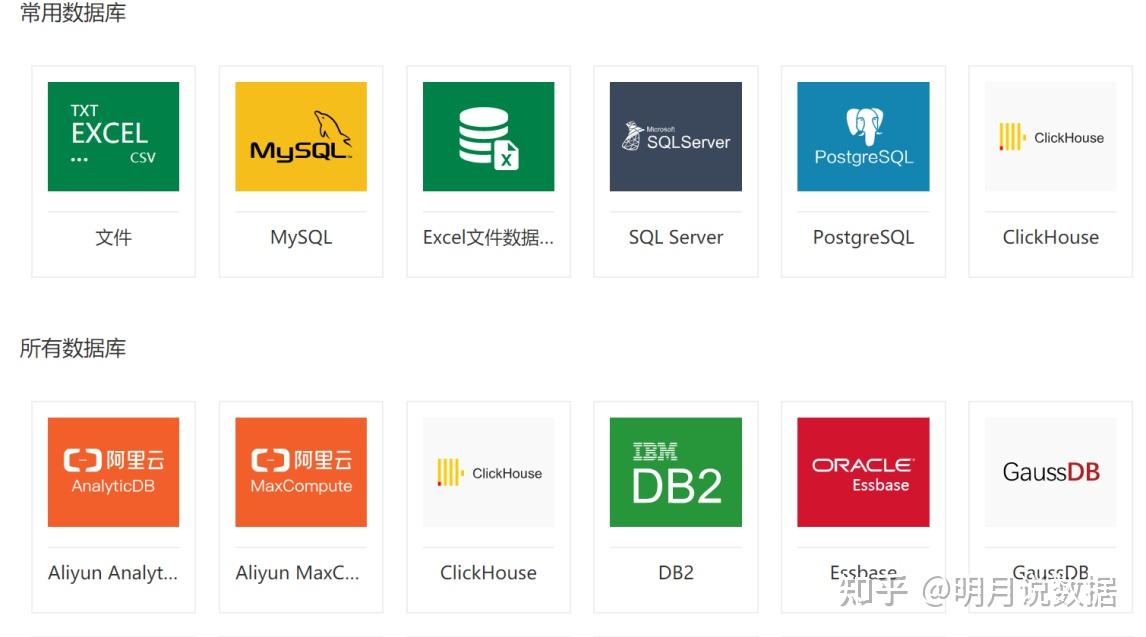Select the Oracle Essbase data source icon
This screenshot has width=1146, height=637.
point(862,471)
